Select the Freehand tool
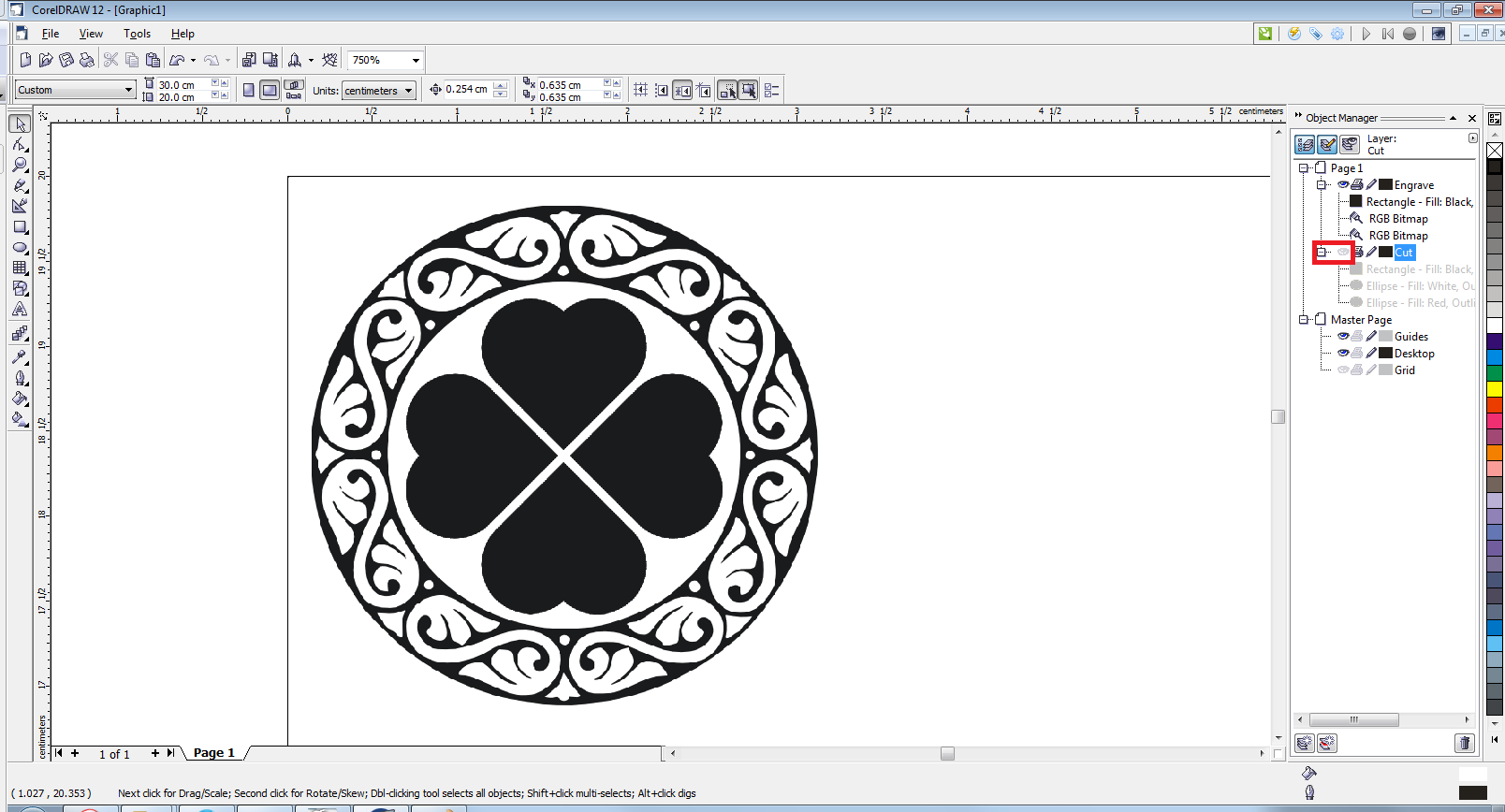Screen dimensions: 1505x812 [20, 186]
